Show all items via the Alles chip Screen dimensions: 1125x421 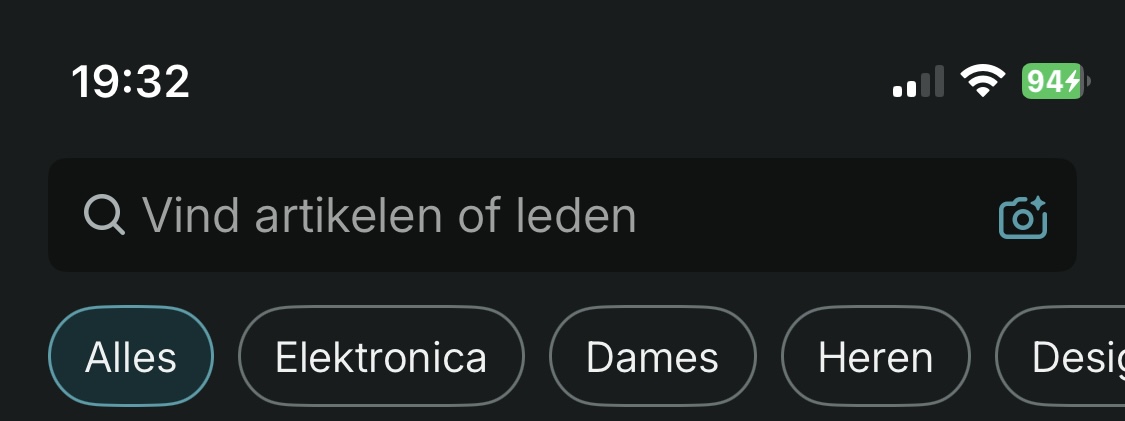[131, 357]
